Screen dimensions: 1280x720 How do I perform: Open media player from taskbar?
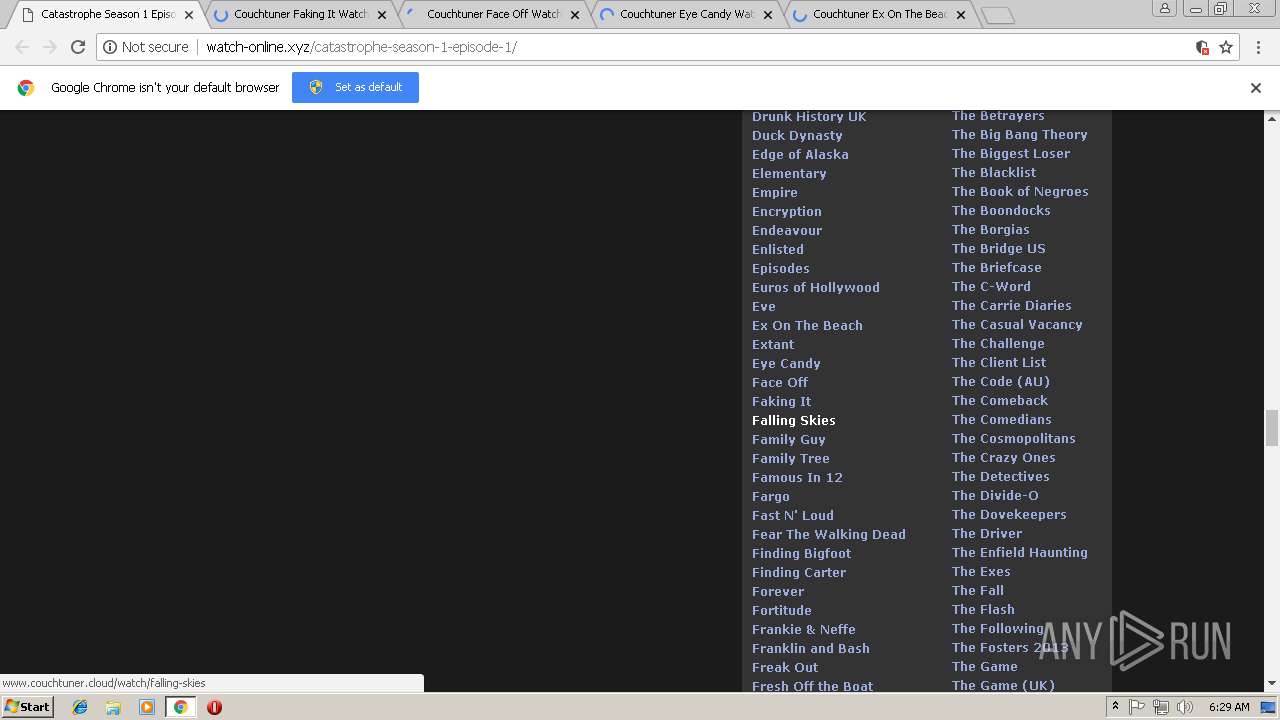coord(147,706)
